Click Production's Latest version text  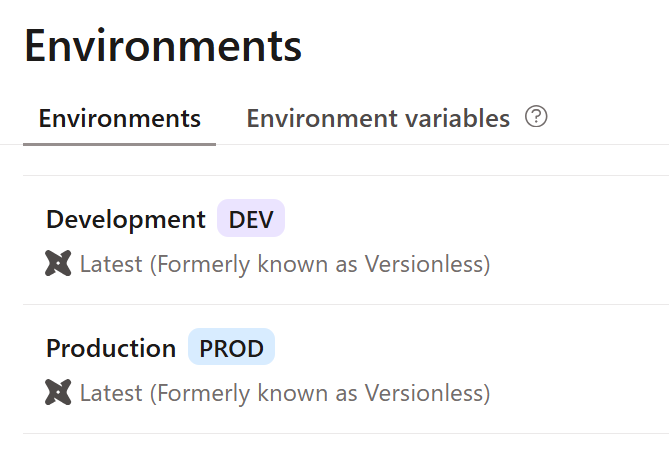(285, 393)
